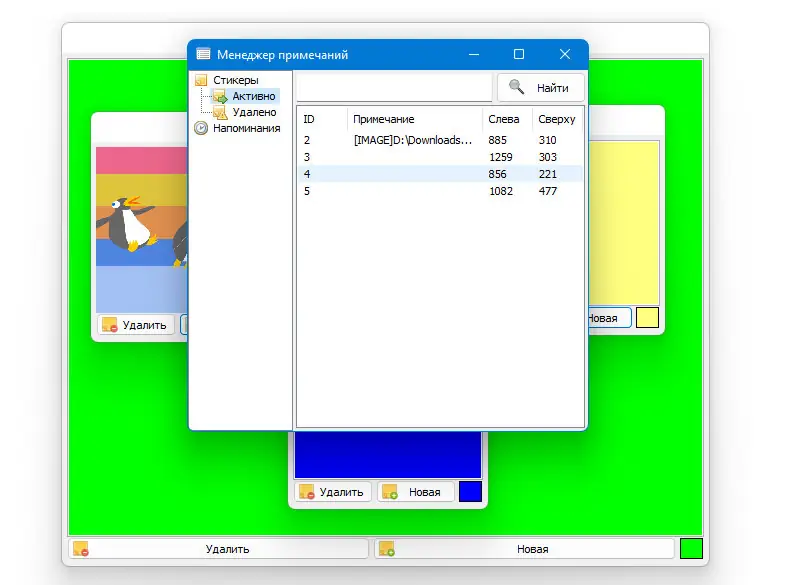Select the note row with ID 5
The image size is (791, 585).
pos(440,191)
